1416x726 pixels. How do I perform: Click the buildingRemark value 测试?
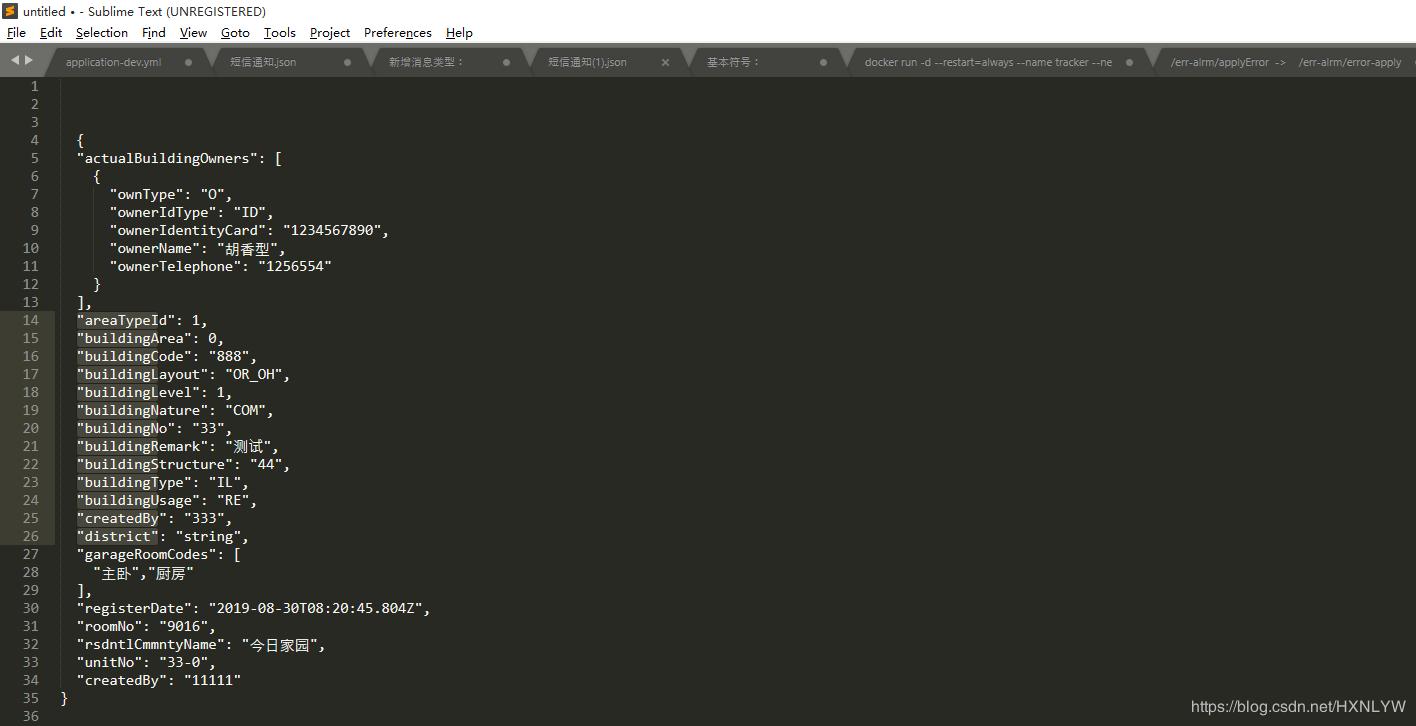246,446
